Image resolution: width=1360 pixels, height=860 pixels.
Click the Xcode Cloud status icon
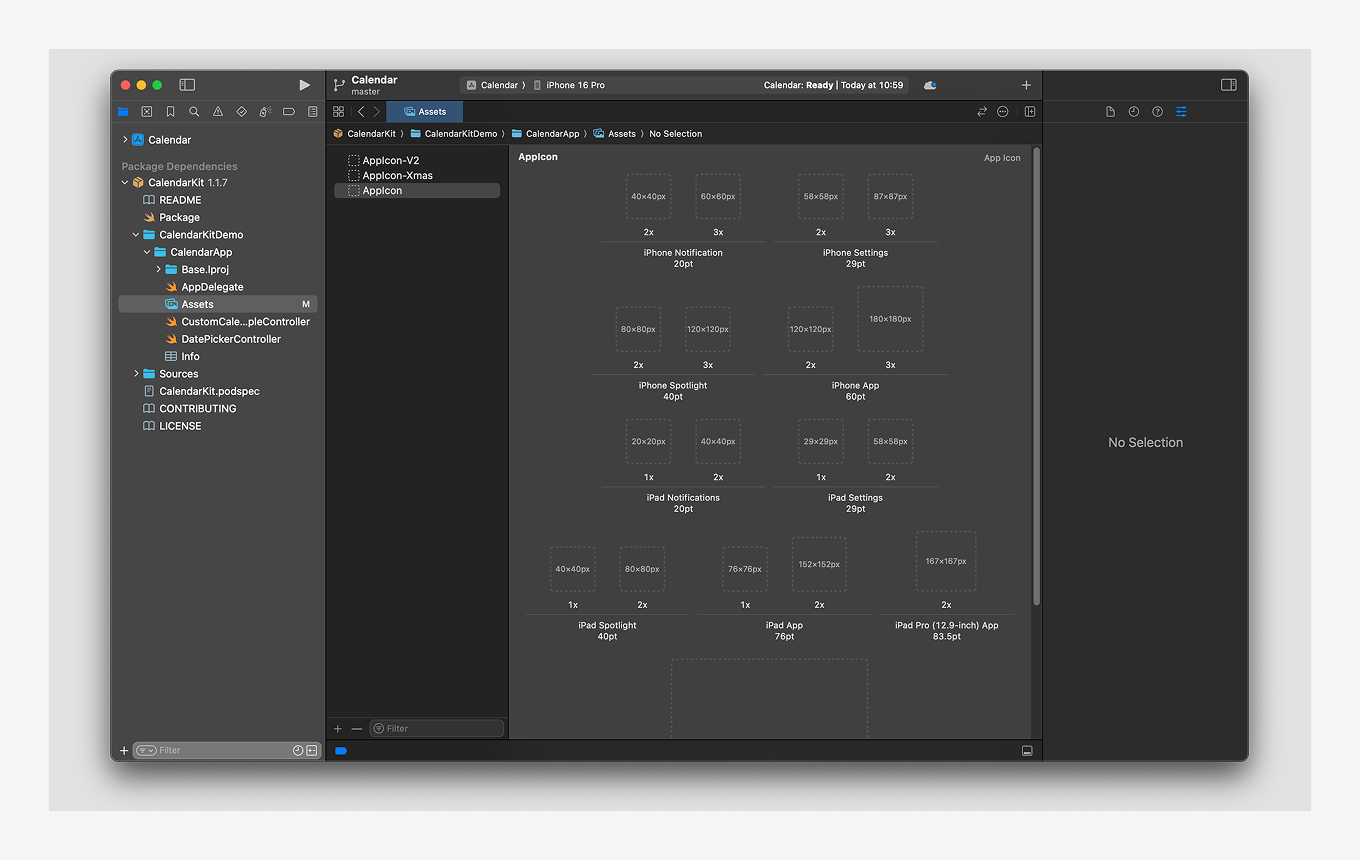930,85
